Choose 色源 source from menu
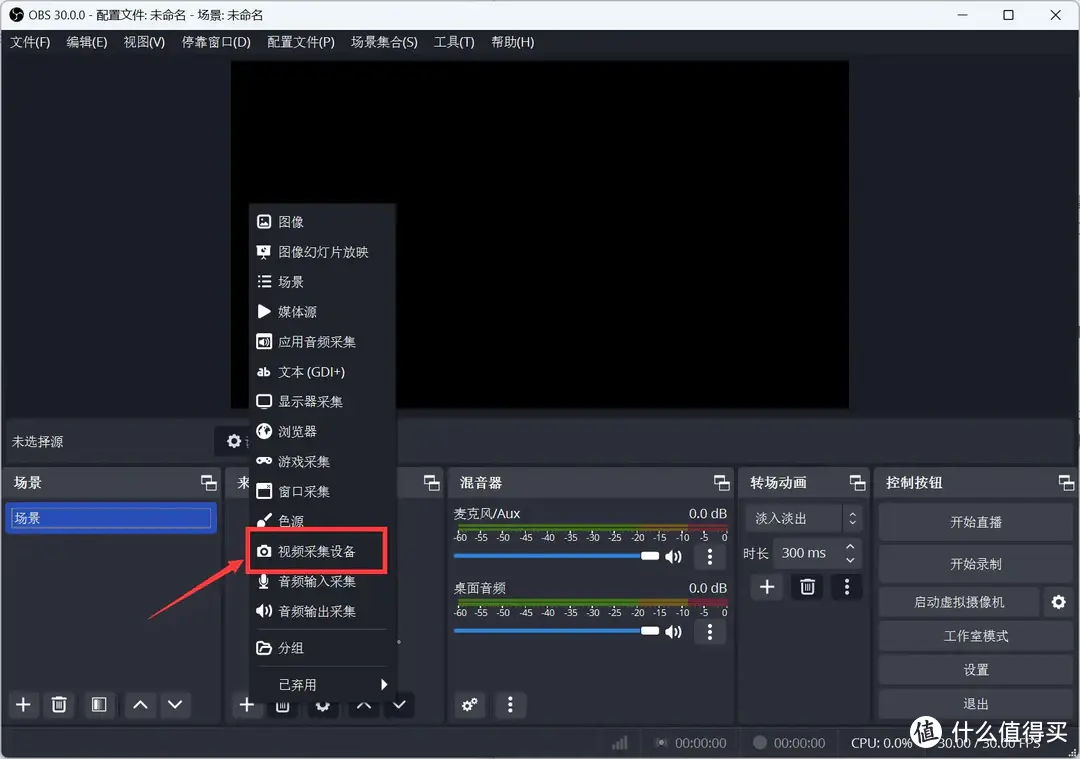The height and width of the screenshot is (759, 1080). click(322, 521)
